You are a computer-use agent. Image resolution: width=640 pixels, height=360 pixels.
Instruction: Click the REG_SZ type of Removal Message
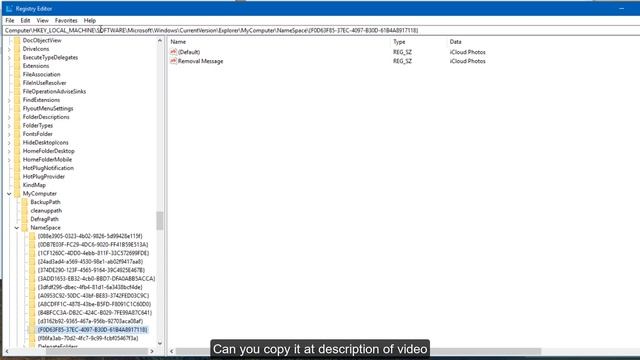402,61
